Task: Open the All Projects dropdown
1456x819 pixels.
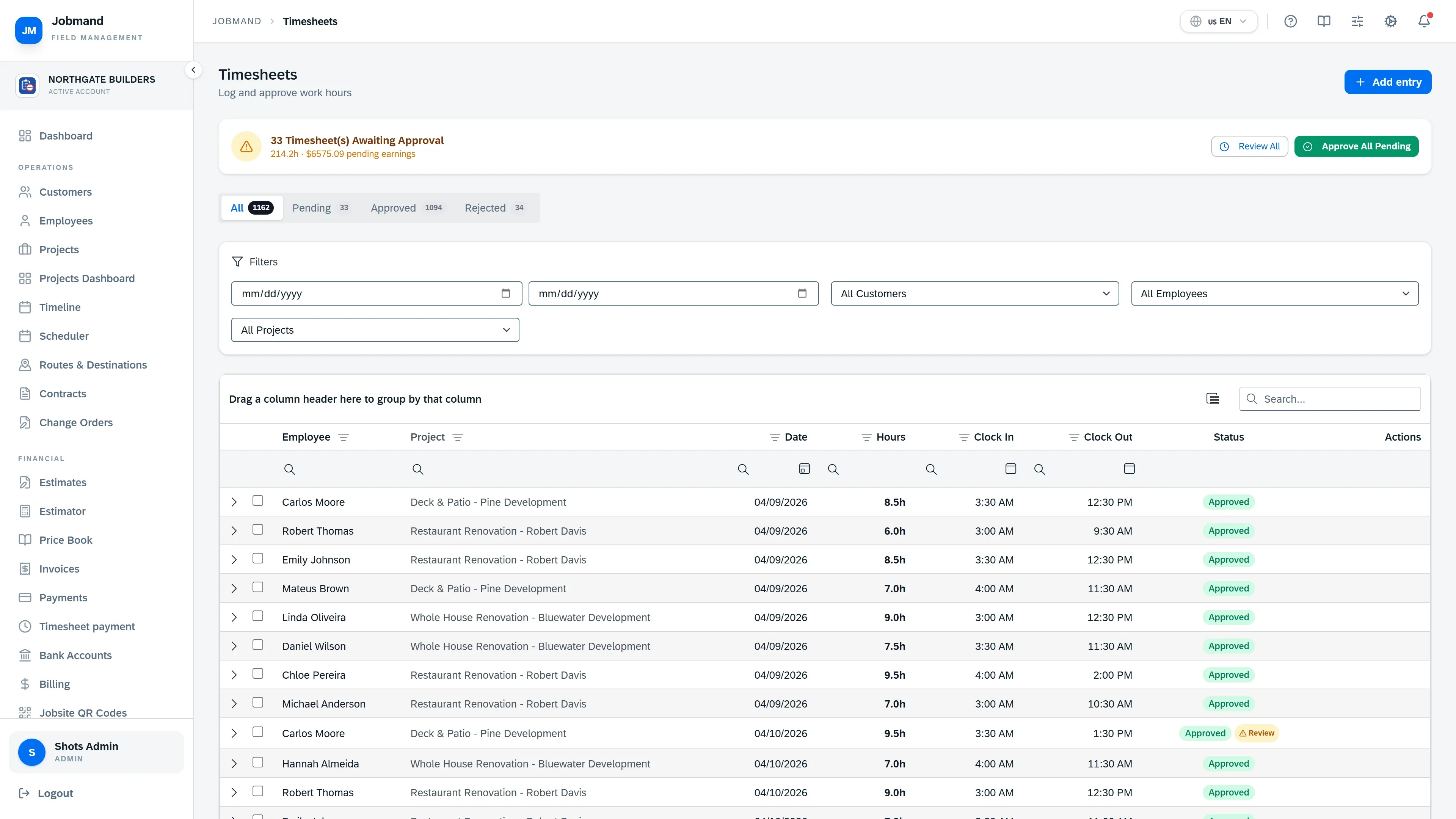Action: point(375,330)
